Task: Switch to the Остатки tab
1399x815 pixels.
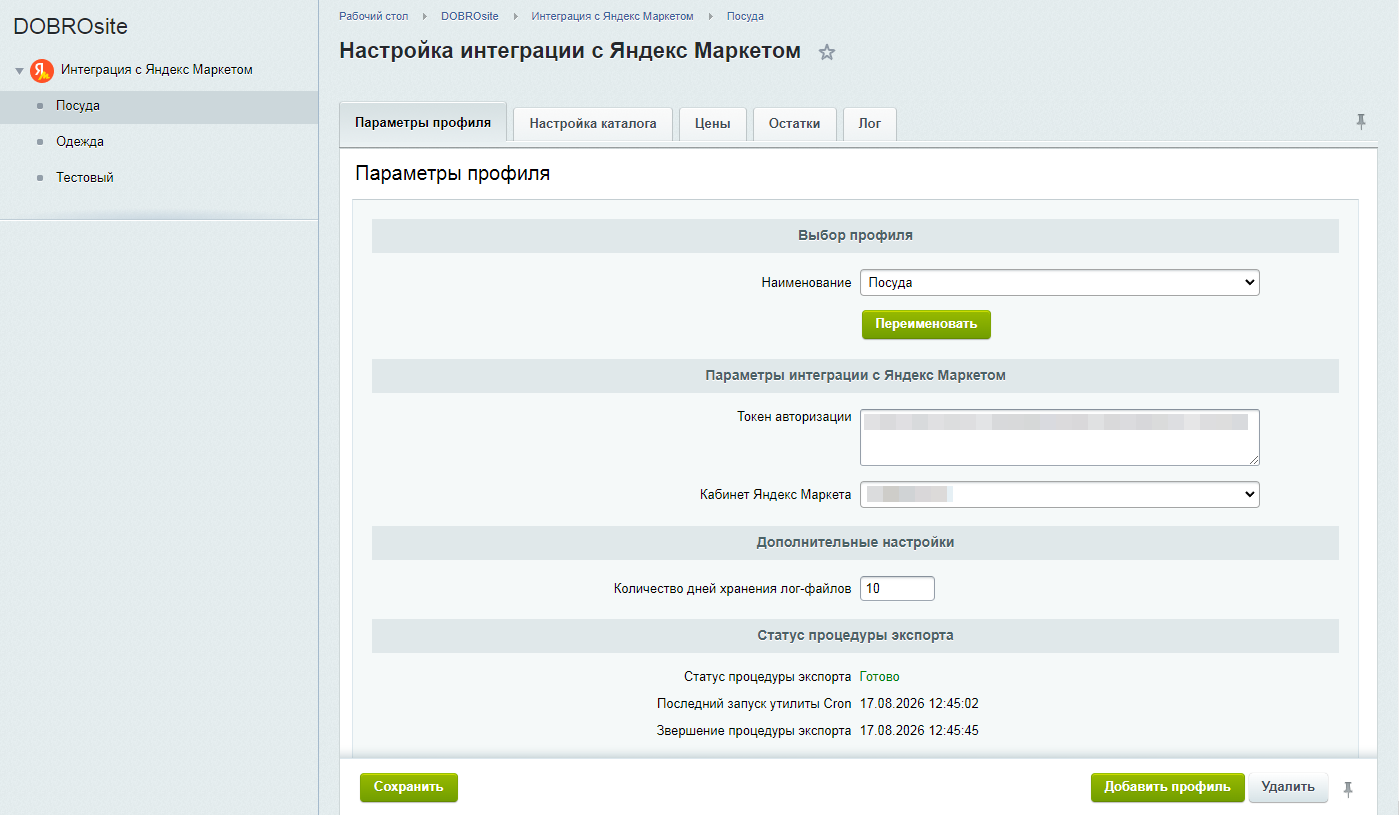Action: pos(794,124)
